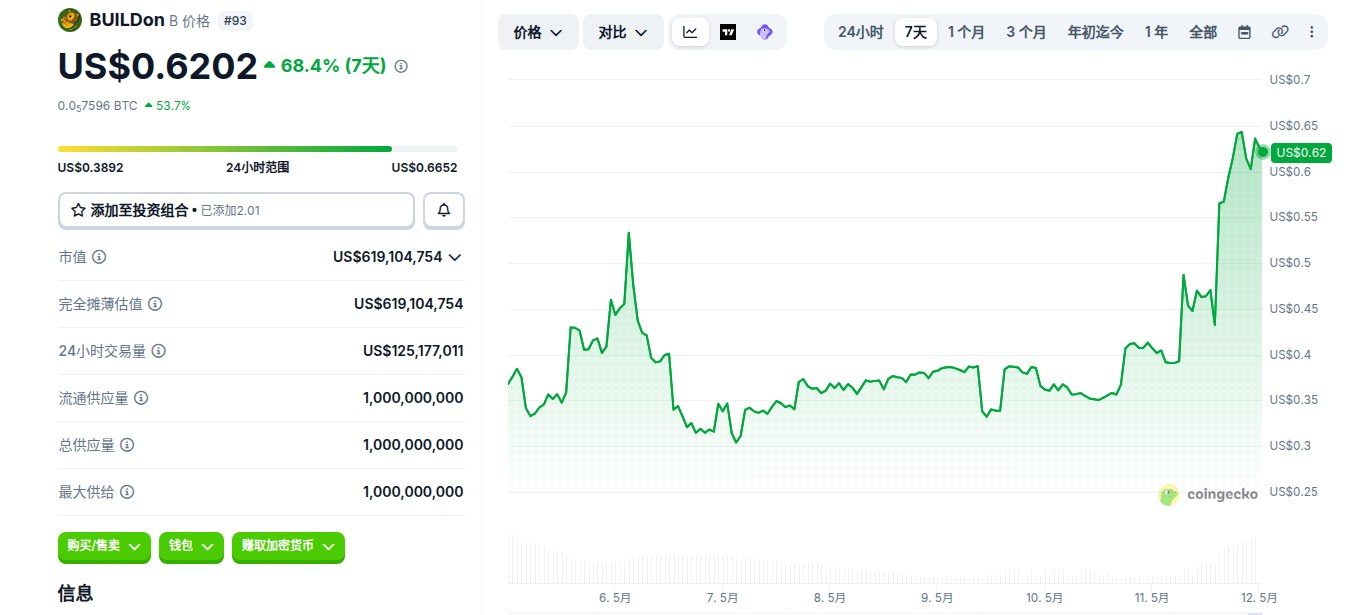Click the 9. 5月 date axis label
1360x615 pixels.
click(x=937, y=598)
